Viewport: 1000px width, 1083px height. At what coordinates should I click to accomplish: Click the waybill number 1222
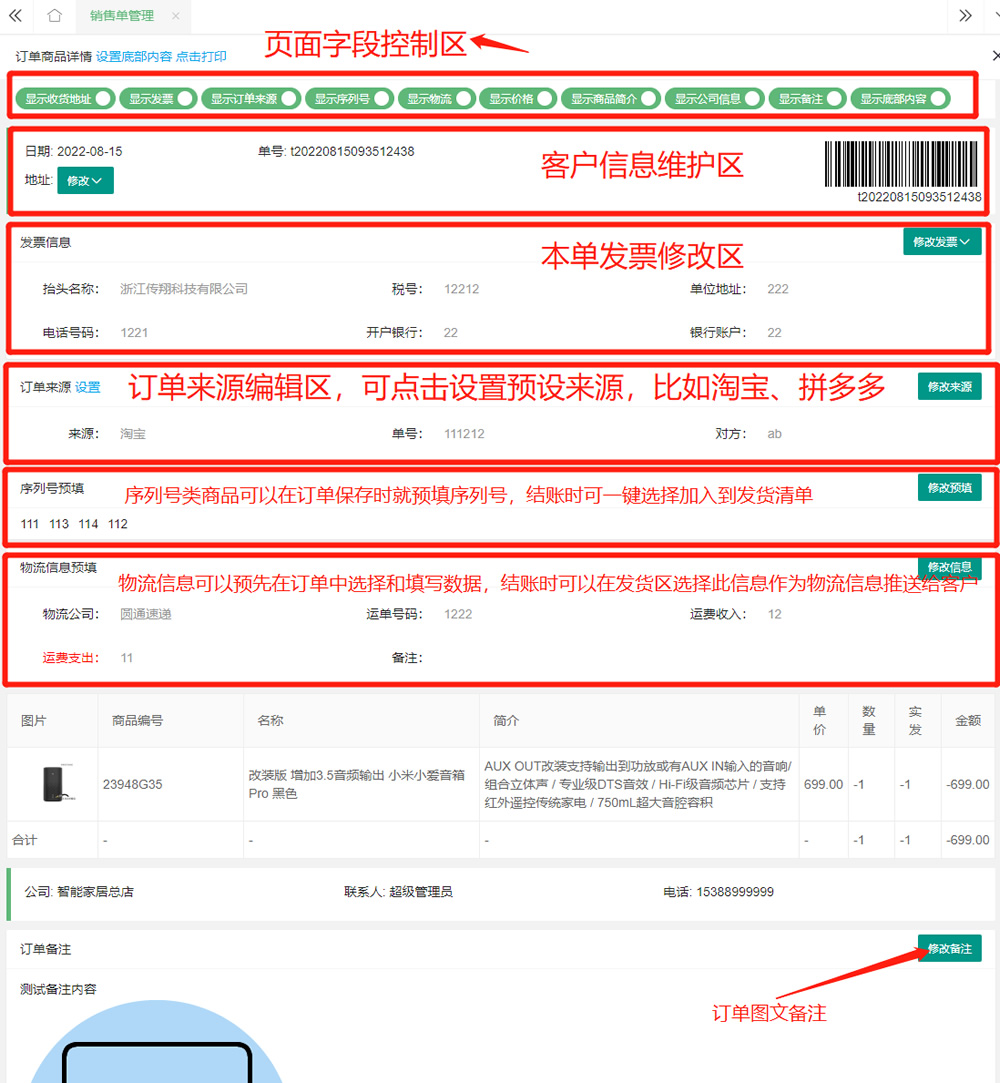[x=458, y=614]
